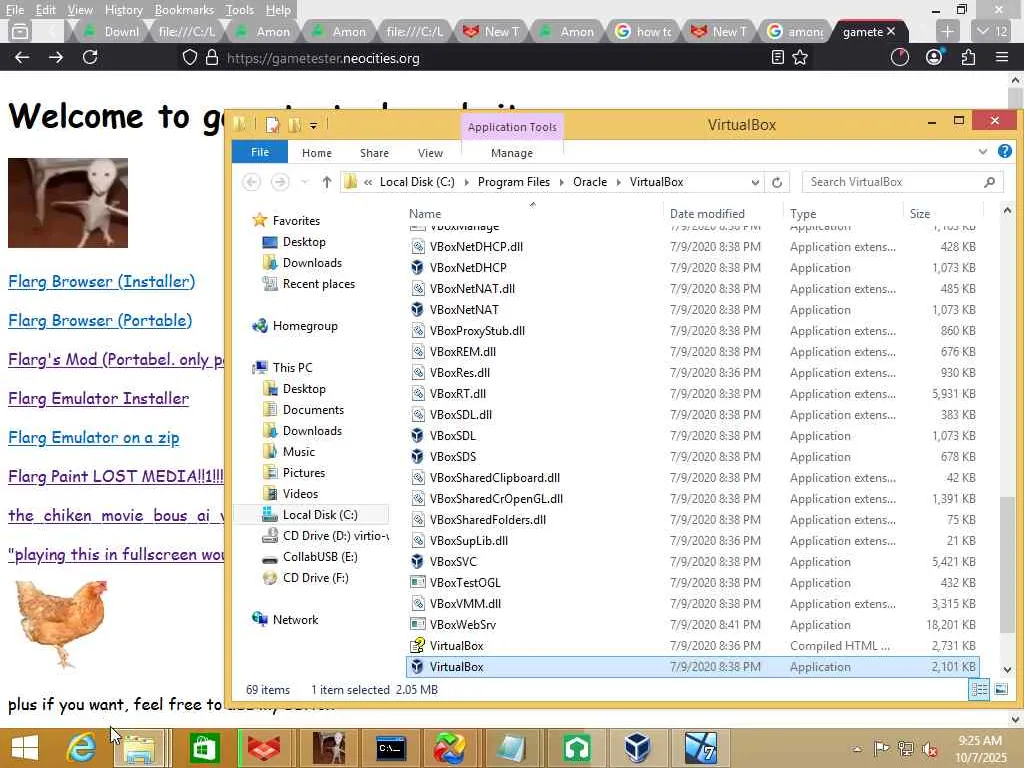Select Network in navigation pane
This screenshot has height=768, width=1024.
[295, 620]
